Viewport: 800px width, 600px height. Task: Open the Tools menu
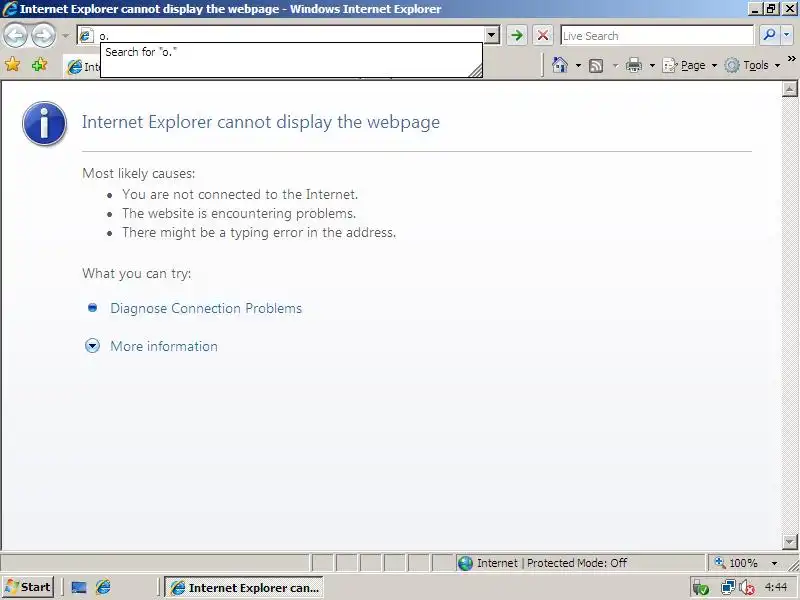click(753, 65)
